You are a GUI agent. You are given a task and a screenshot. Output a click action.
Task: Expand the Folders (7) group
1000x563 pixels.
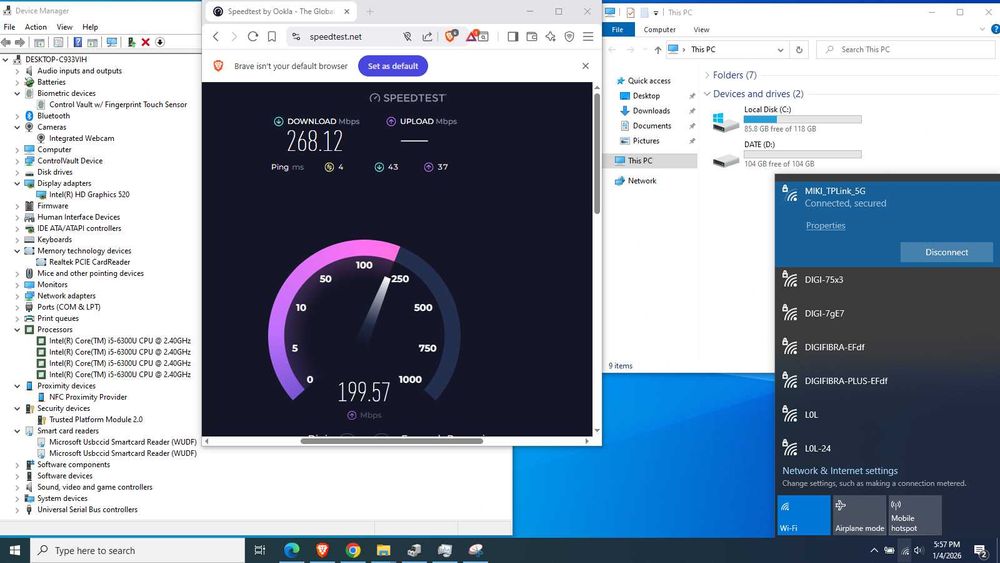coord(707,75)
